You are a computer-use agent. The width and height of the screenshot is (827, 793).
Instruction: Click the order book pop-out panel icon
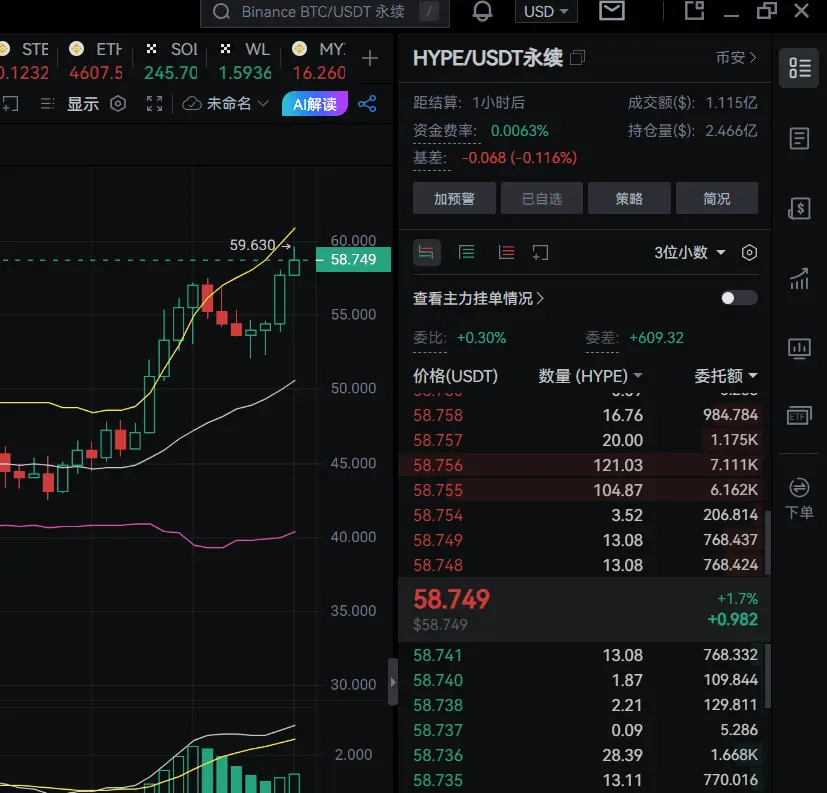[x=540, y=253]
